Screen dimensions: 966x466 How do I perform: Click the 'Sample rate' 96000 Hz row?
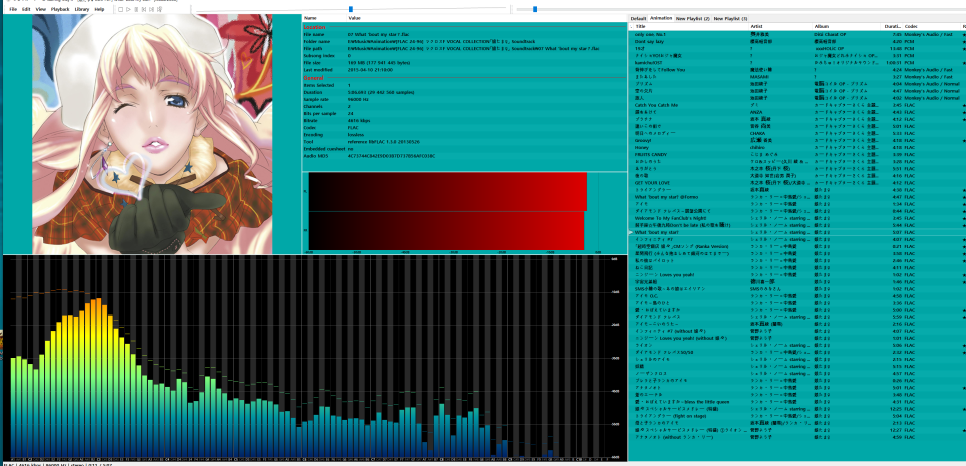464,99
